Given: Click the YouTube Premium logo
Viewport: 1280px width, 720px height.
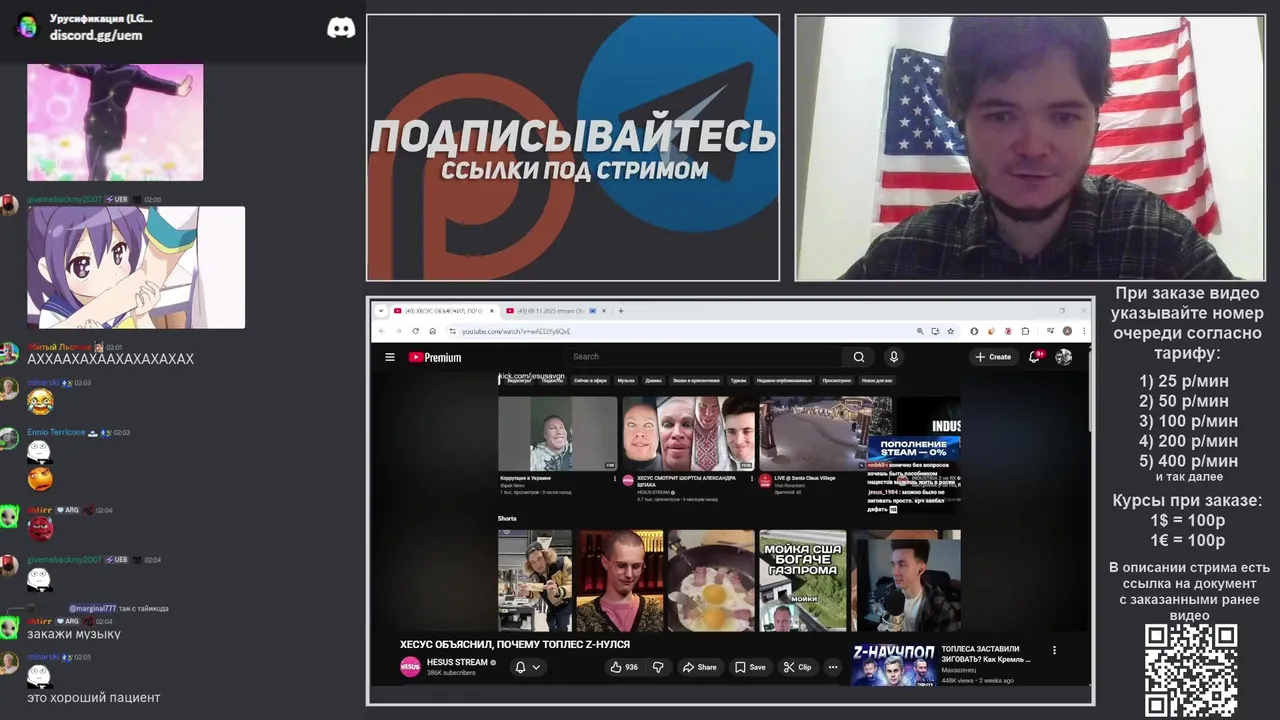Looking at the screenshot, I should [435, 357].
